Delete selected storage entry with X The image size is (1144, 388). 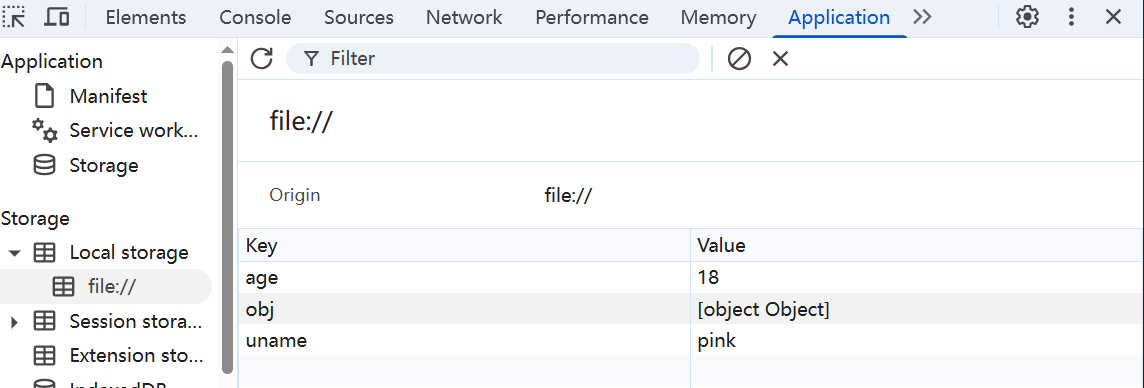point(781,58)
